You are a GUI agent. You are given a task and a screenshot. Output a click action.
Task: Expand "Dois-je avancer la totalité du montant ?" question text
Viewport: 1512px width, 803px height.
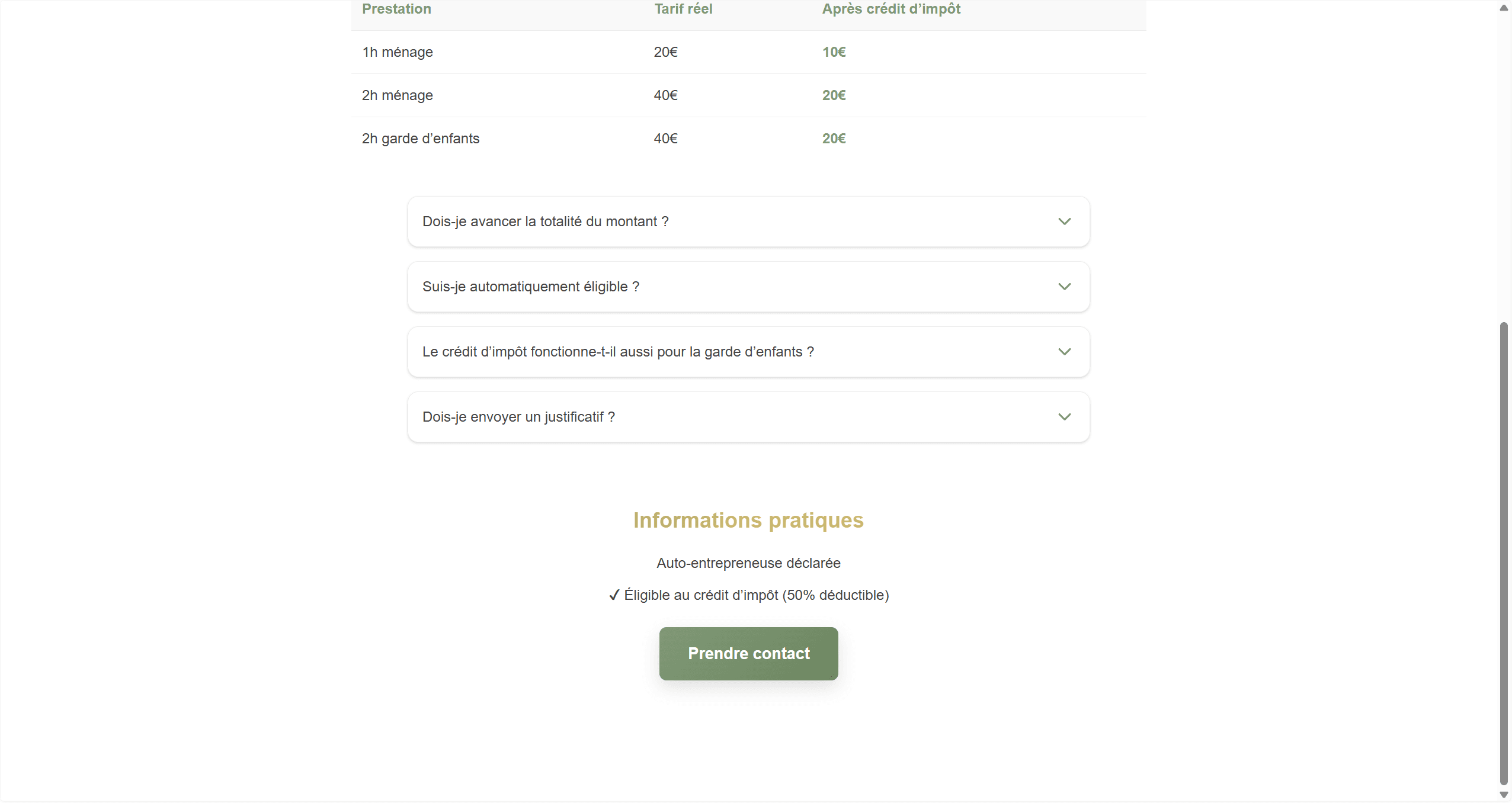545,221
